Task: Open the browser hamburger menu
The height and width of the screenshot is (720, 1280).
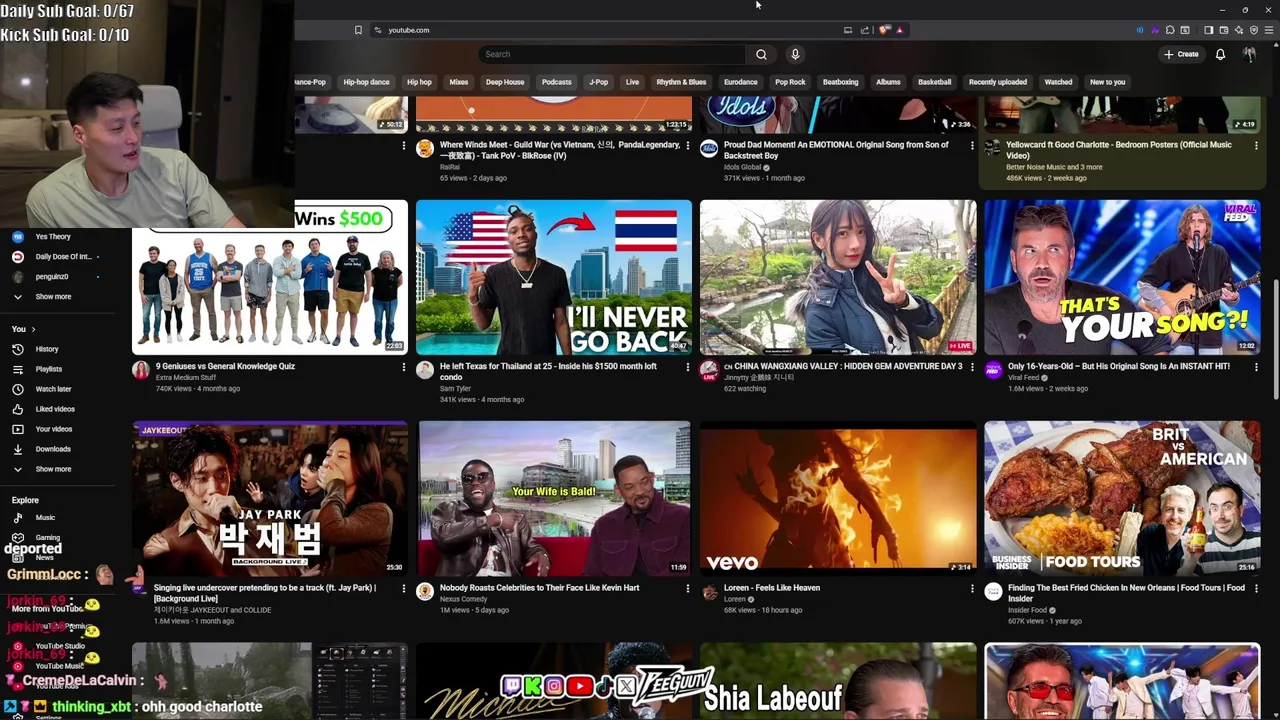Action: click(1269, 30)
